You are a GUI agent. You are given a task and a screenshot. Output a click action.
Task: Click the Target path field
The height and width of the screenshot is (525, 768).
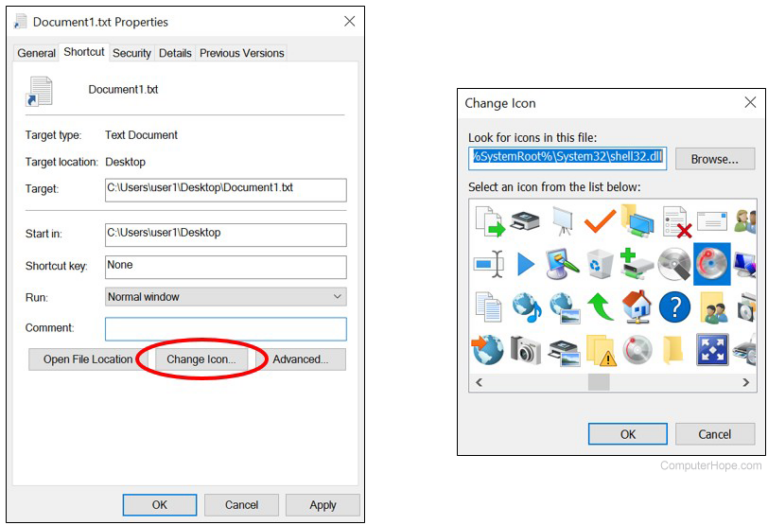[x=226, y=190]
